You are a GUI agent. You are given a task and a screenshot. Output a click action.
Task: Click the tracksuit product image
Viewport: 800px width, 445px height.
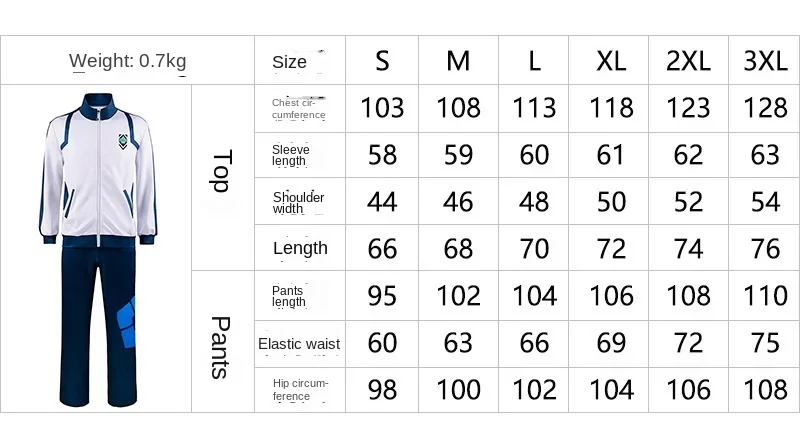tap(98, 250)
